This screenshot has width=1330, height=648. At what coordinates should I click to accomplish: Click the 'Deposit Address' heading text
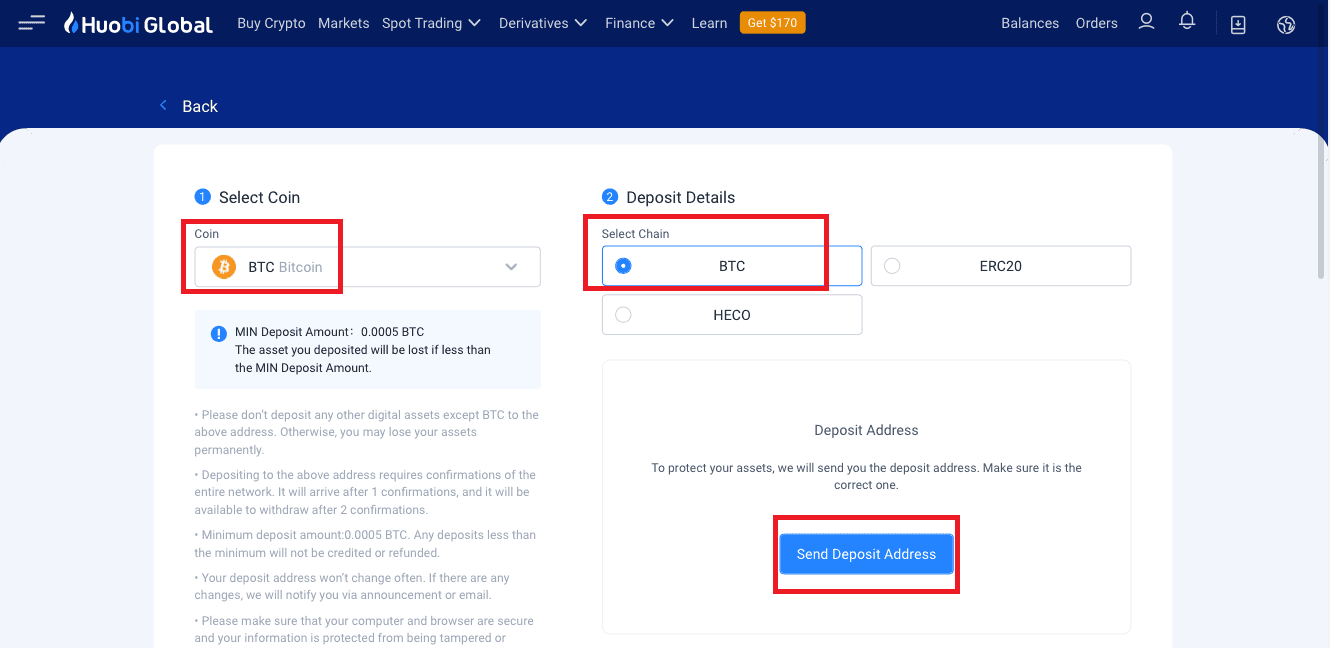[866, 430]
